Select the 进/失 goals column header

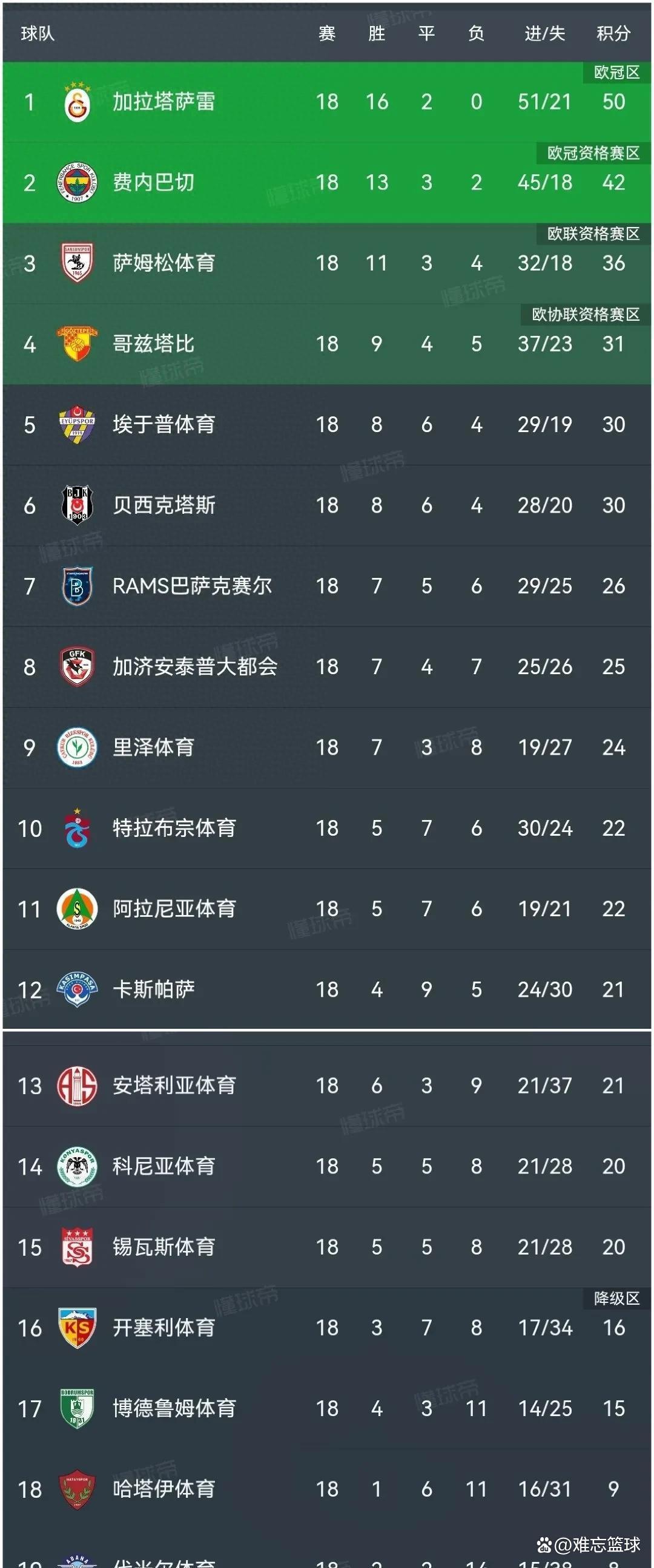click(x=543, y=34)
